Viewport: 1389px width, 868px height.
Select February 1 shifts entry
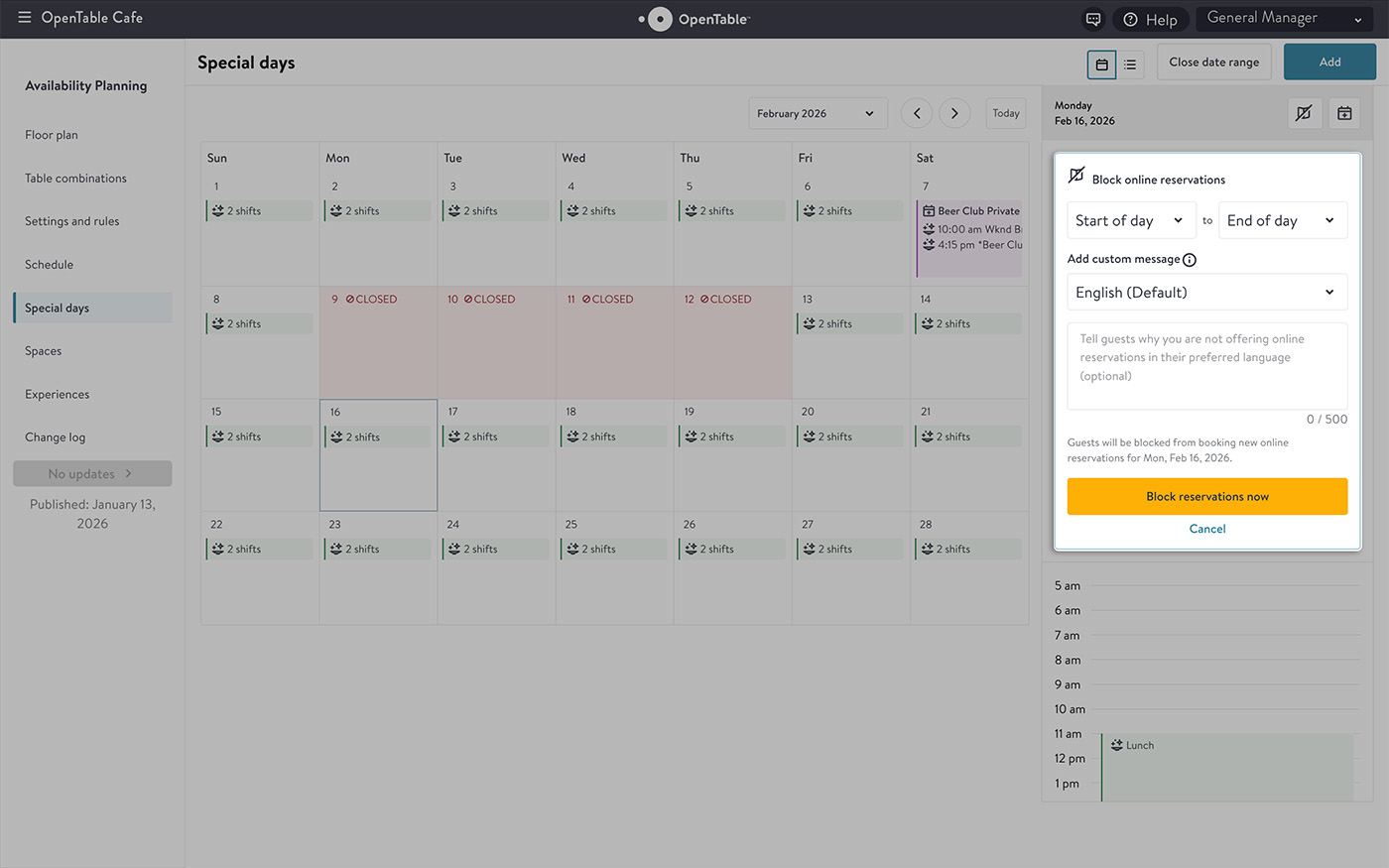(x=260, y=211)
